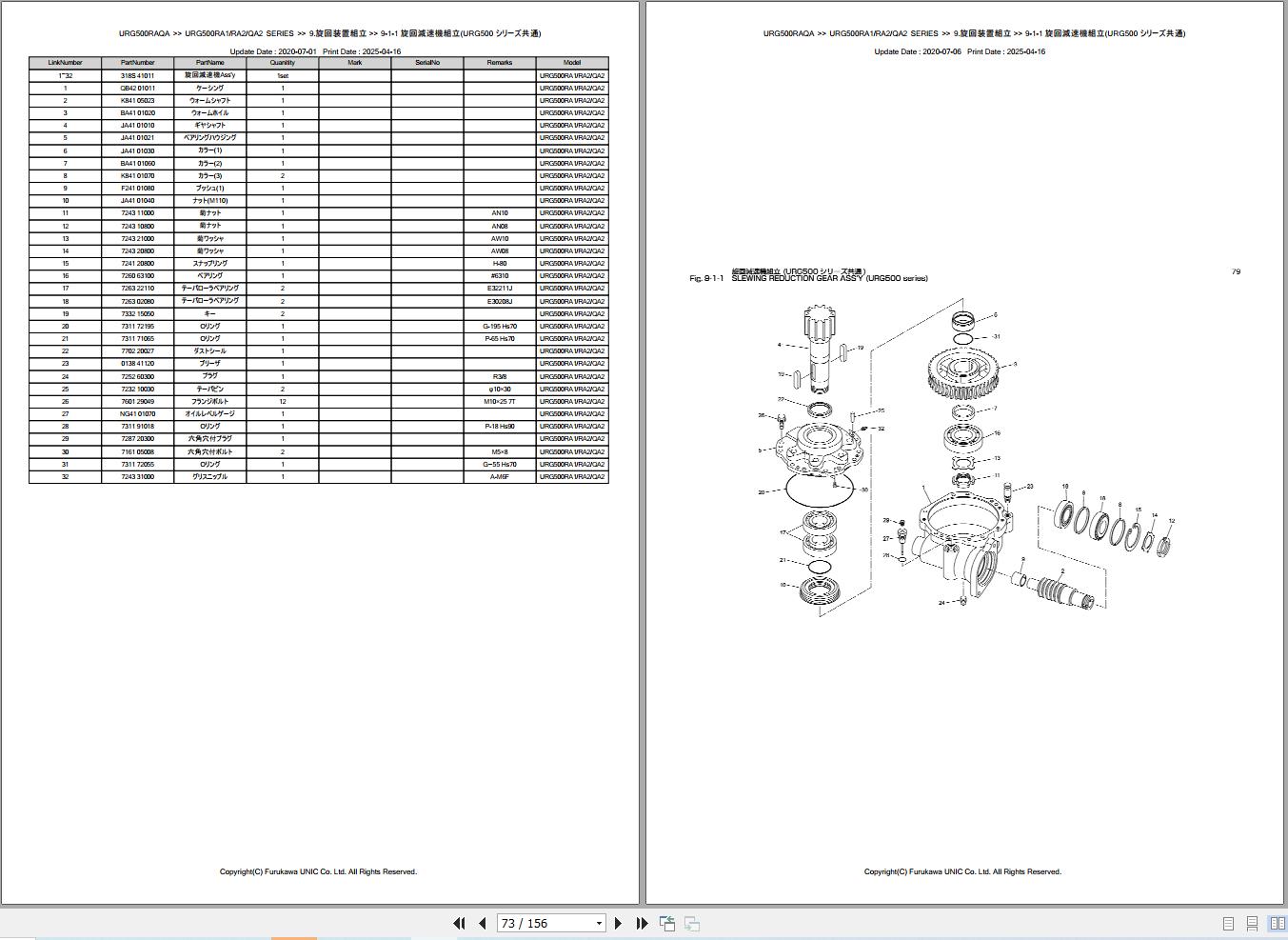Click SLEWING REDUCTION GEAR ASS'Y title
Screen dimensions: 1288x940
coord(829,279)
